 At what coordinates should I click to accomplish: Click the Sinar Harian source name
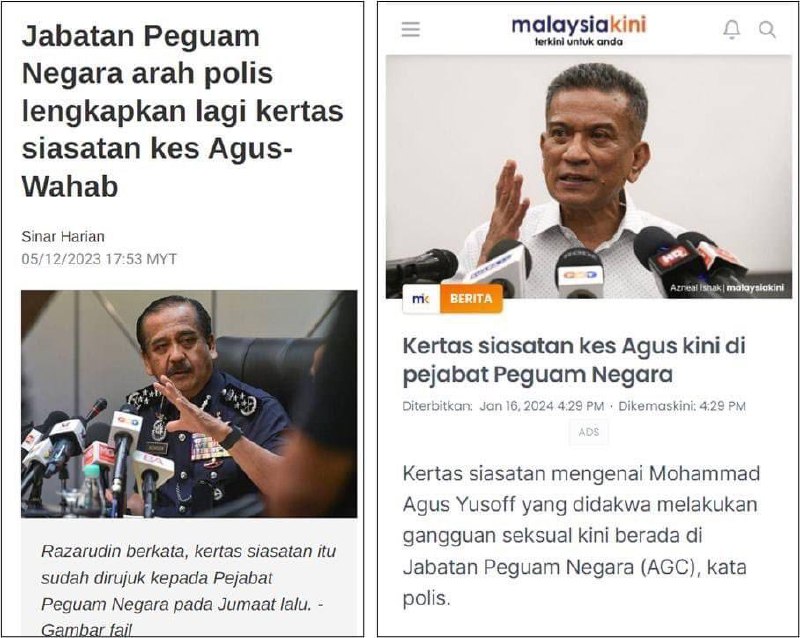pos(63,236)
